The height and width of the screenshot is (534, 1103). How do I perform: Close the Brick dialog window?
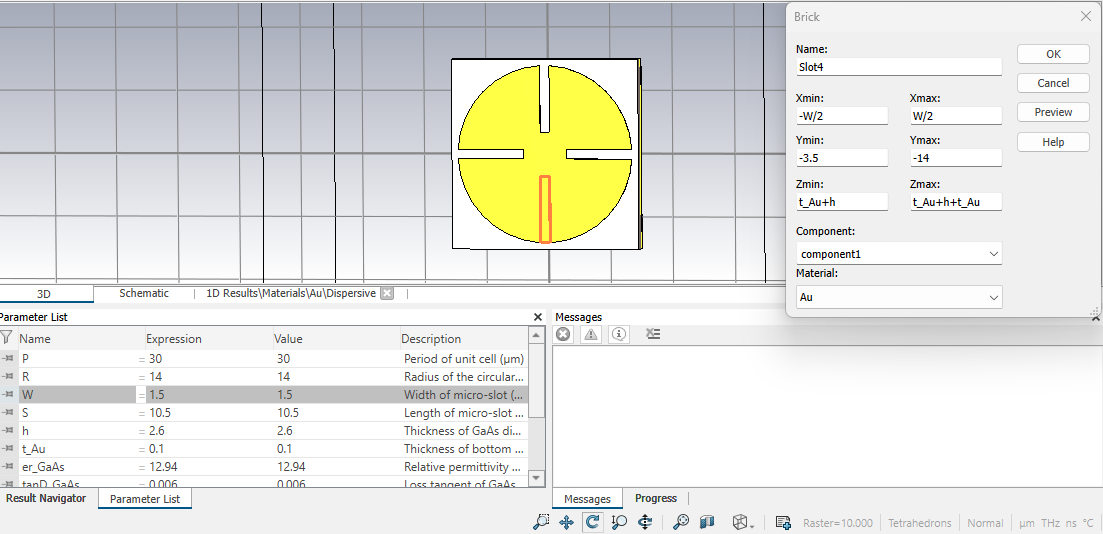(1085, 17)
